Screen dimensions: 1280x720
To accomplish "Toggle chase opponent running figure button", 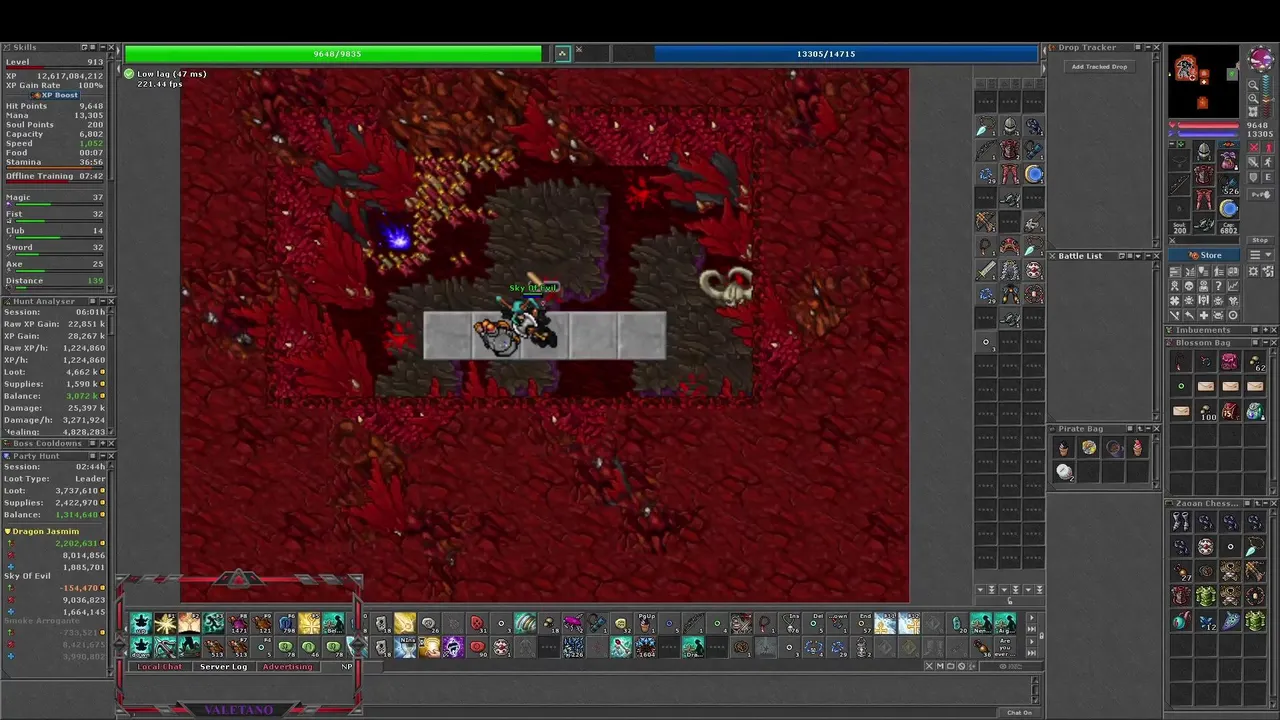I will click(x=1268, y=162).
